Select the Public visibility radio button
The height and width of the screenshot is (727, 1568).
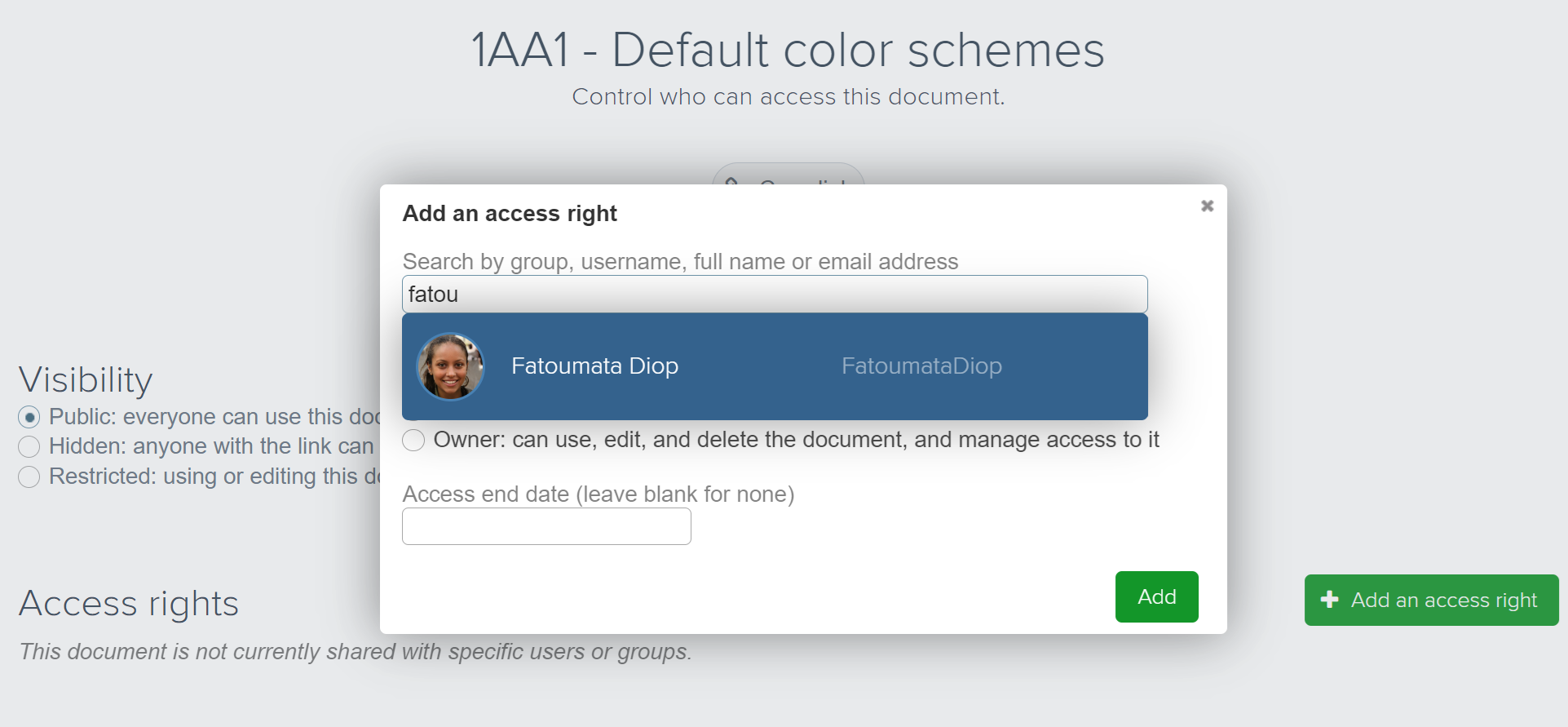(29, 418)
